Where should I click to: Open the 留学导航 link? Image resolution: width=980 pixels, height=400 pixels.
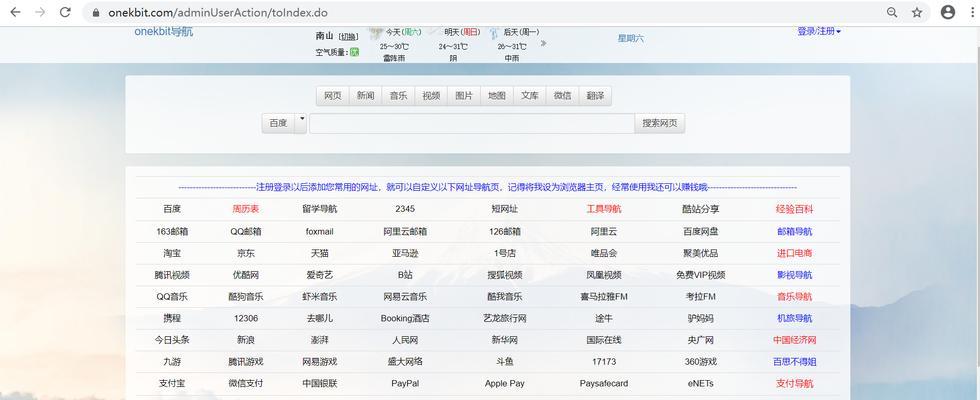[x=319, y=209]
